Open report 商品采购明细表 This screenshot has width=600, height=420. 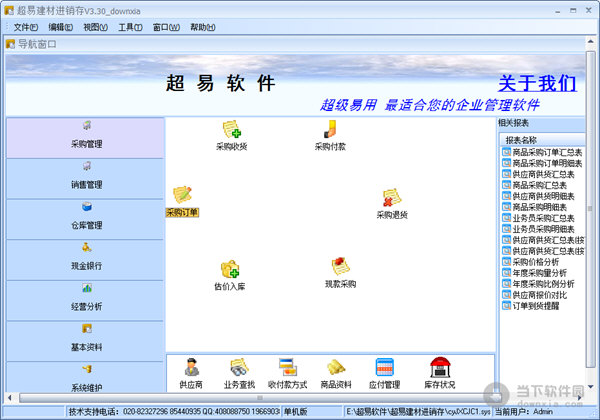coord(535,207)
